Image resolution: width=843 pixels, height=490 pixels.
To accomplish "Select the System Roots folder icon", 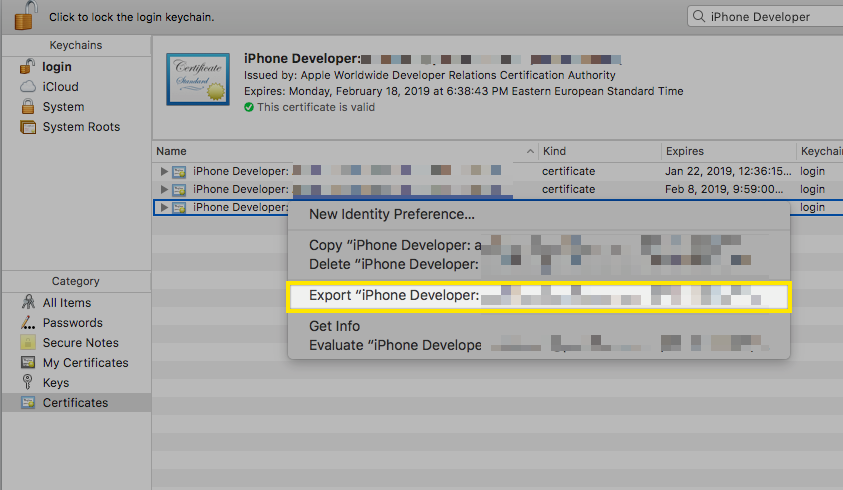I will [x=28, y=127].
